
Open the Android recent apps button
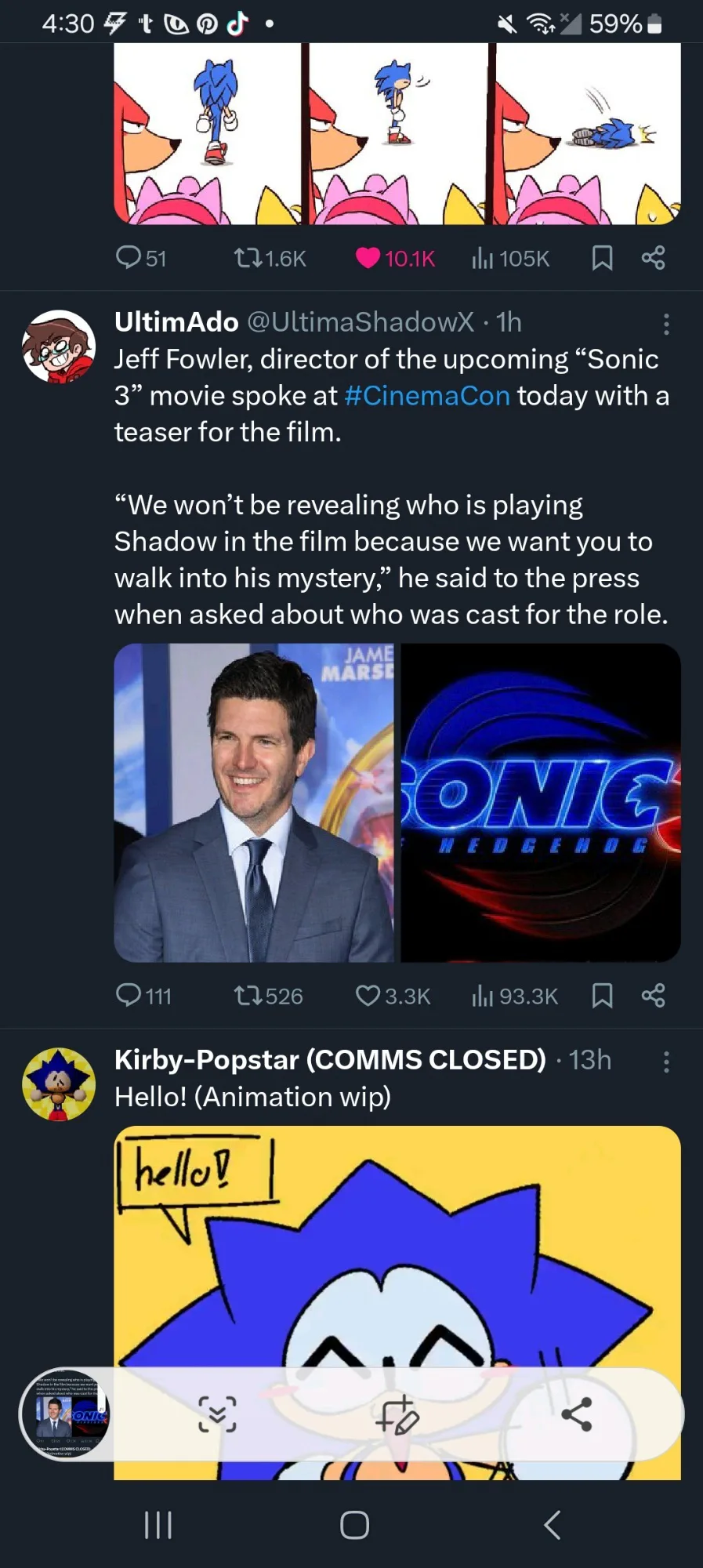coord(158,1525)
